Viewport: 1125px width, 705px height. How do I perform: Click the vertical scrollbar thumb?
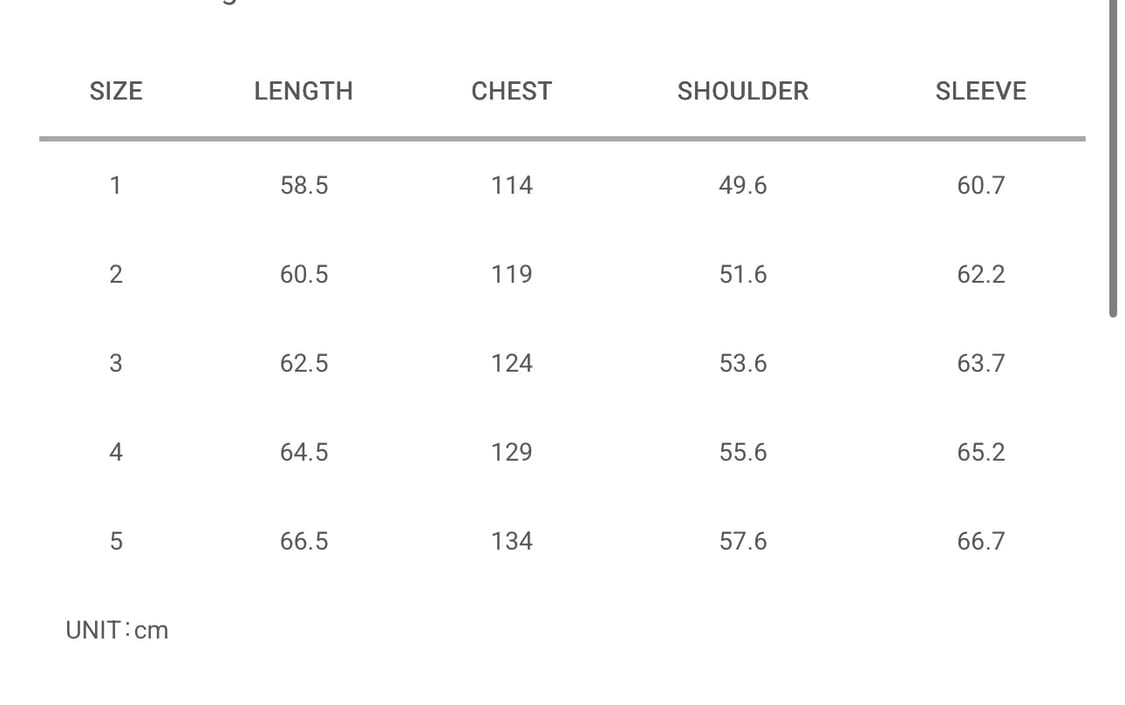click(x=1113, y=158)
